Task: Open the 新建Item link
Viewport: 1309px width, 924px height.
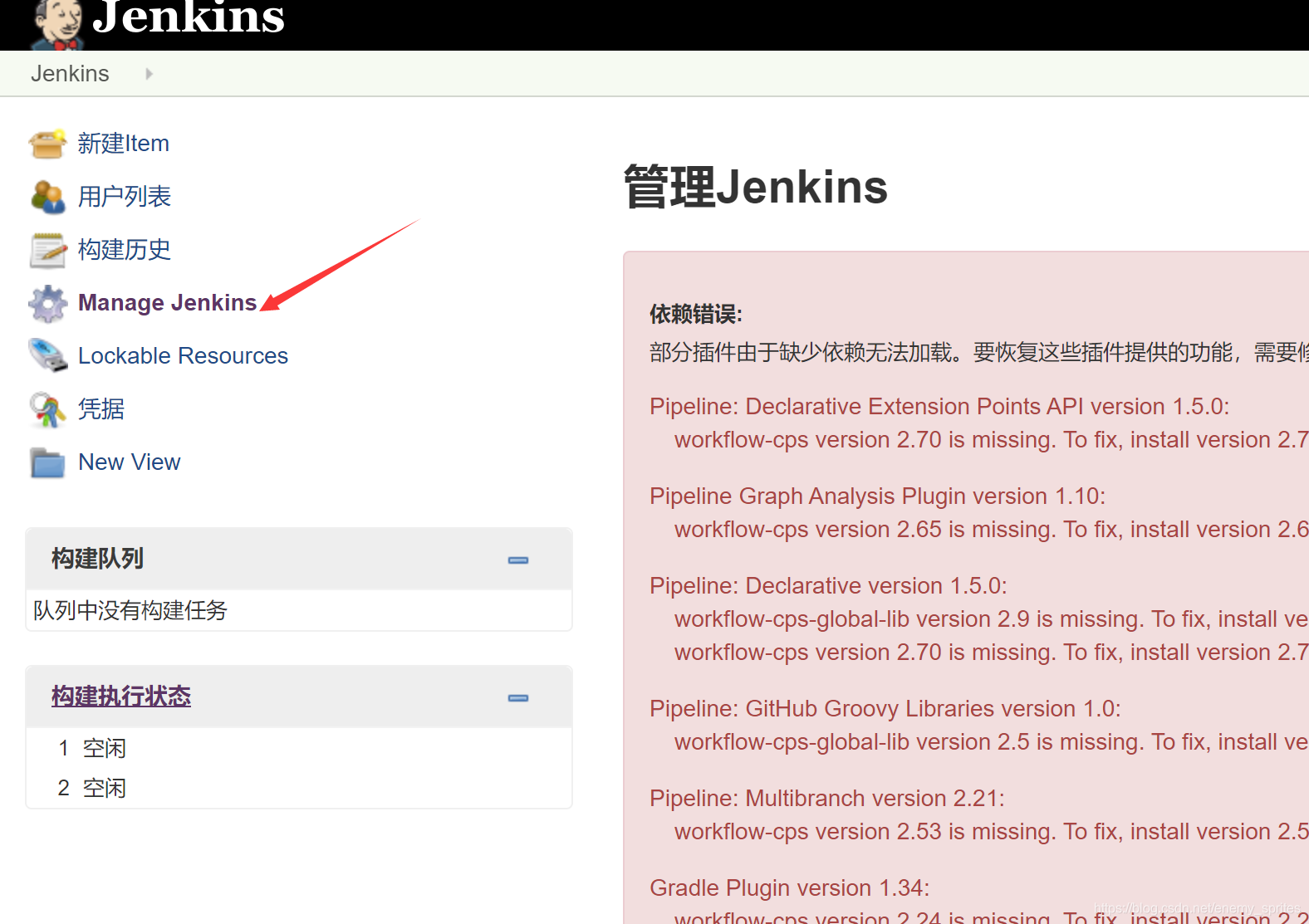Action: point(124,144)
